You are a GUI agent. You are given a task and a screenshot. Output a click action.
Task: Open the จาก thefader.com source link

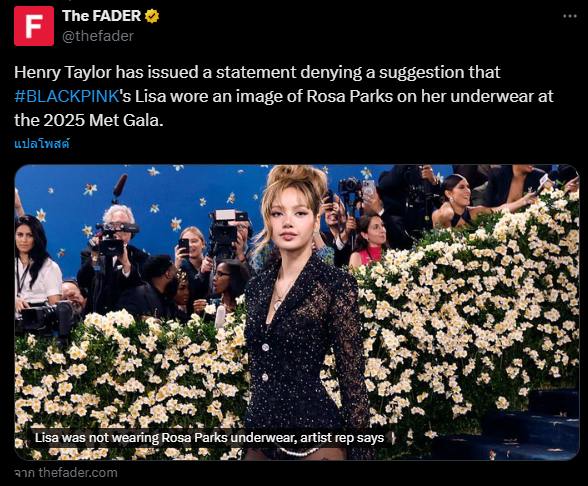(x=66, y=472)
